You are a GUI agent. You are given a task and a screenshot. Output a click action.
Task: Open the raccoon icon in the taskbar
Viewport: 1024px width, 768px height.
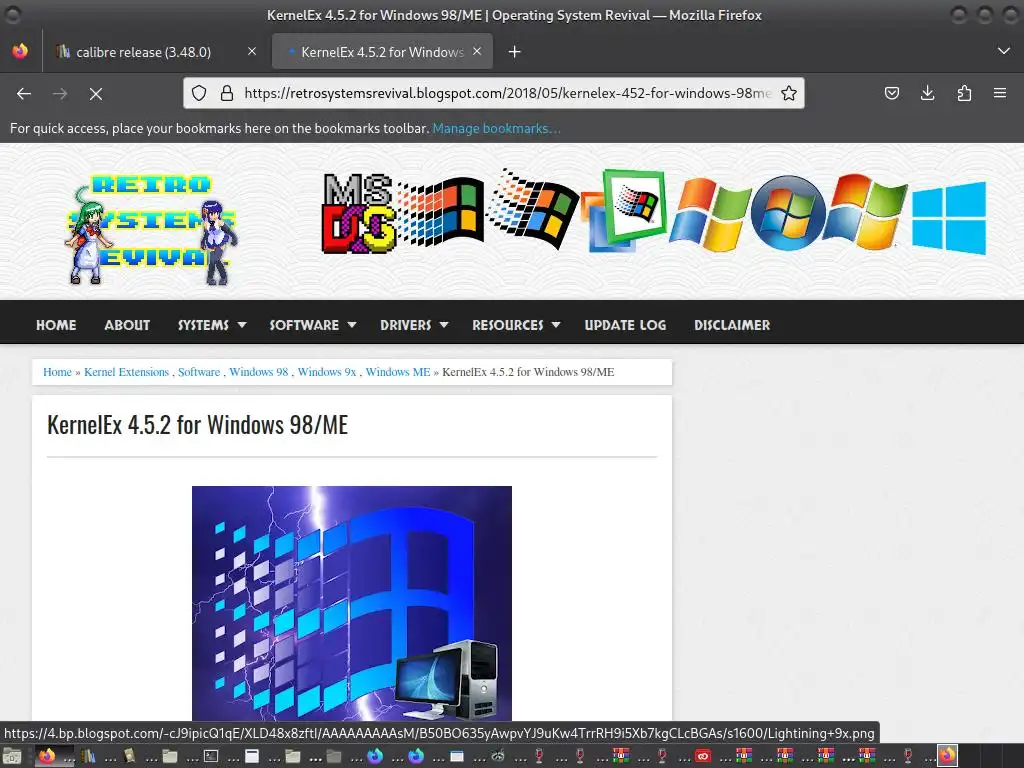[498, 756]
